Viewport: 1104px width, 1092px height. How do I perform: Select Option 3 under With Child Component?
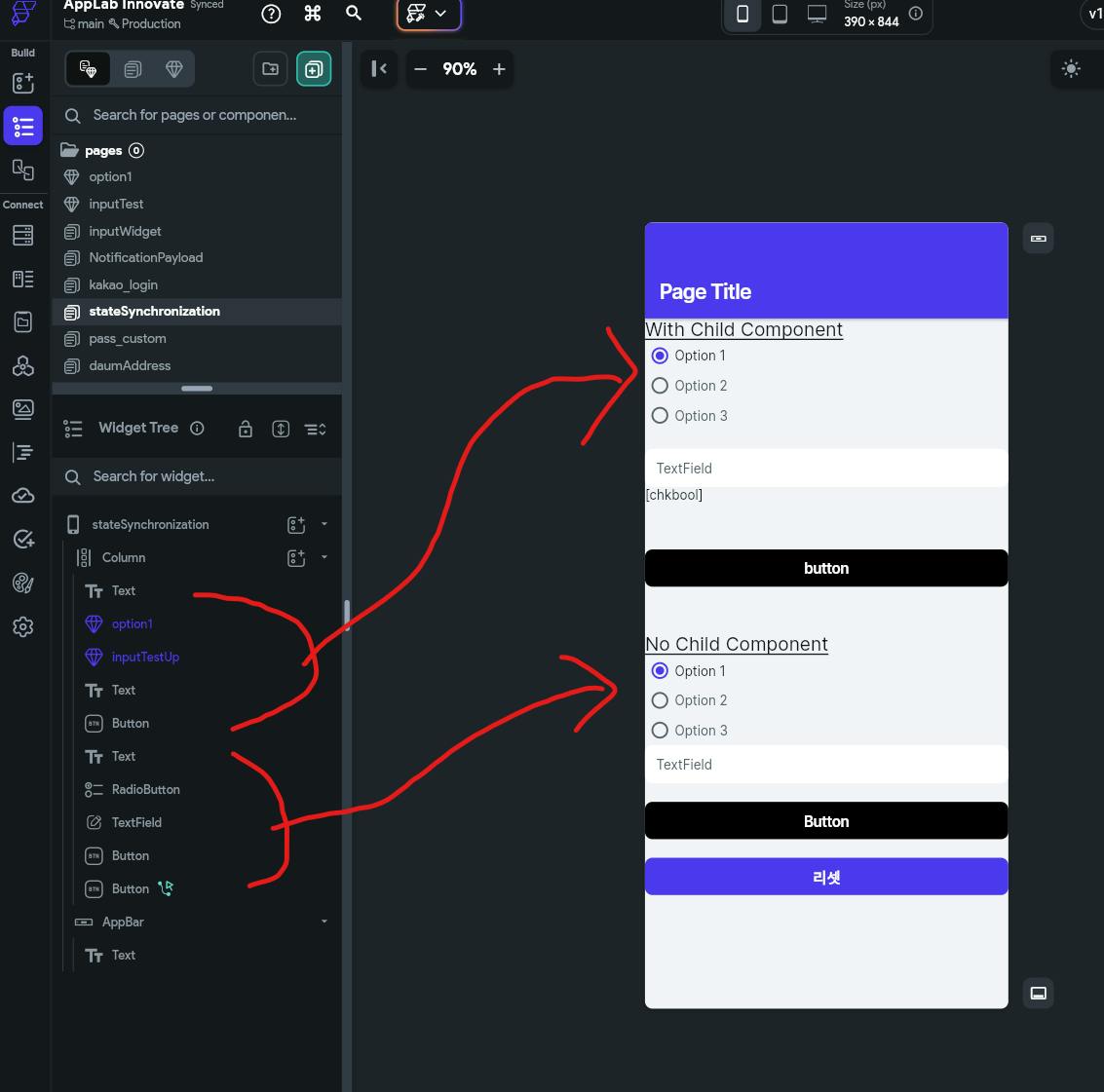[x=660, y=415]
